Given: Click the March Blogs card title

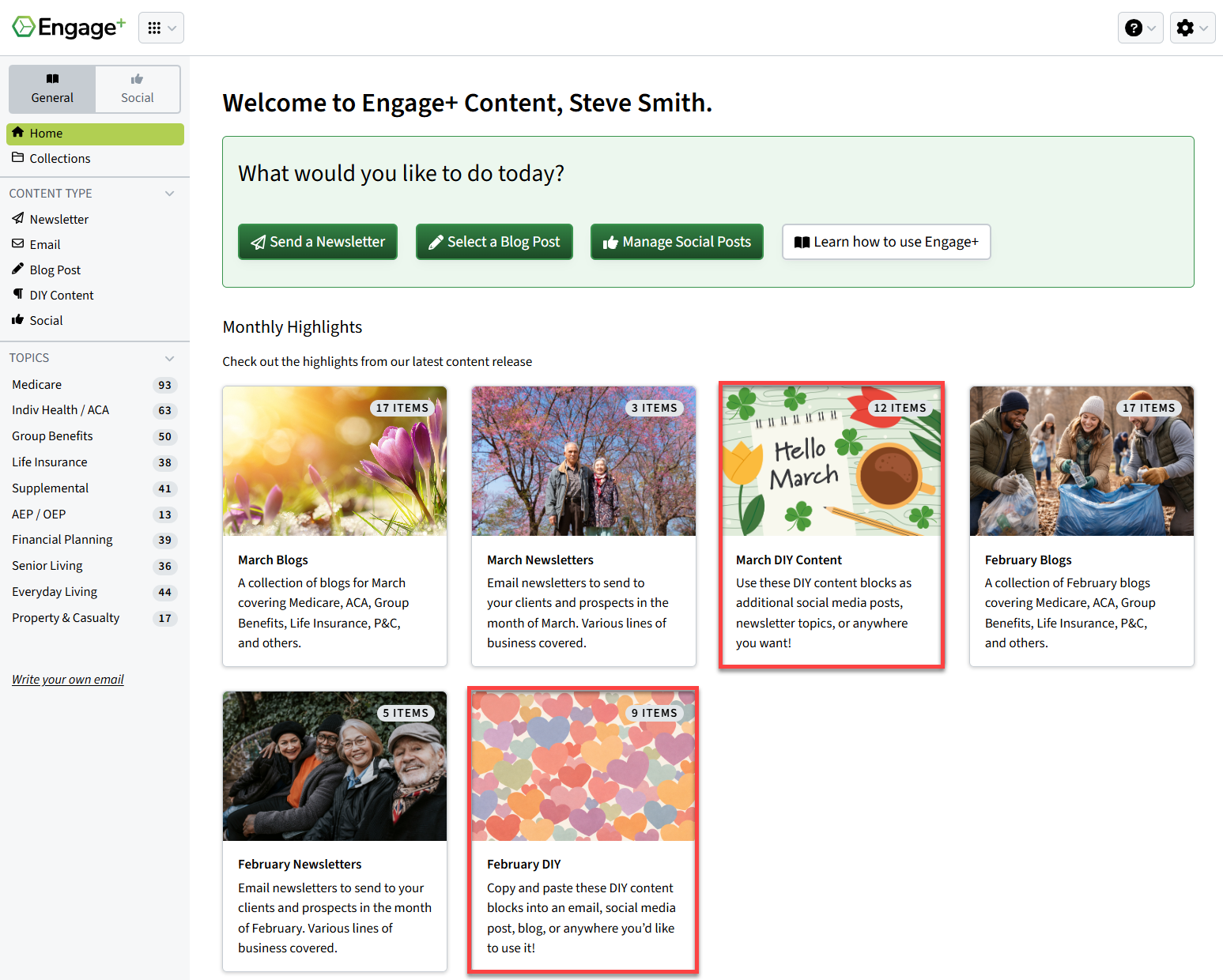Looking at the screenshot, I should pos(273,560).
